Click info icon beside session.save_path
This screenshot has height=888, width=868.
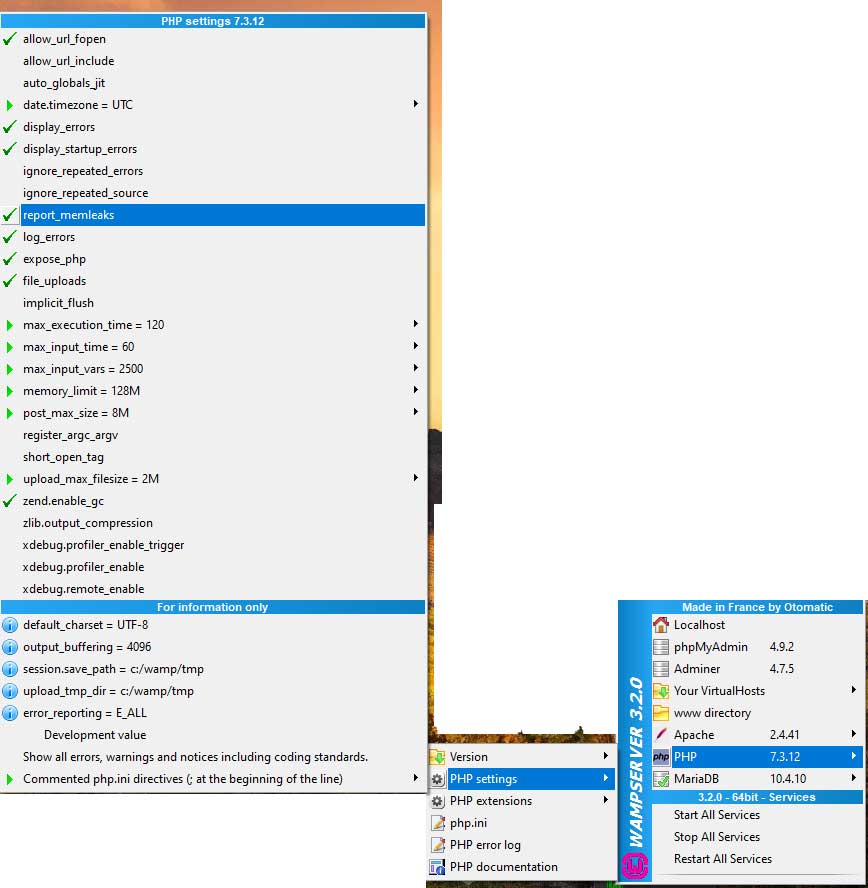pos(10,669)
